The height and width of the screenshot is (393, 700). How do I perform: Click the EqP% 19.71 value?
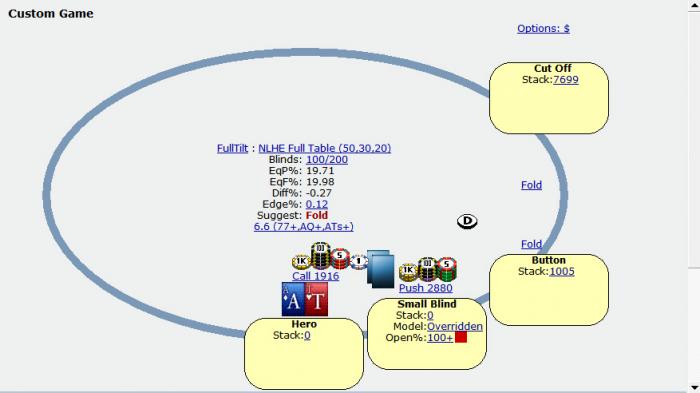pyautogui.click(x=320, y=171)
